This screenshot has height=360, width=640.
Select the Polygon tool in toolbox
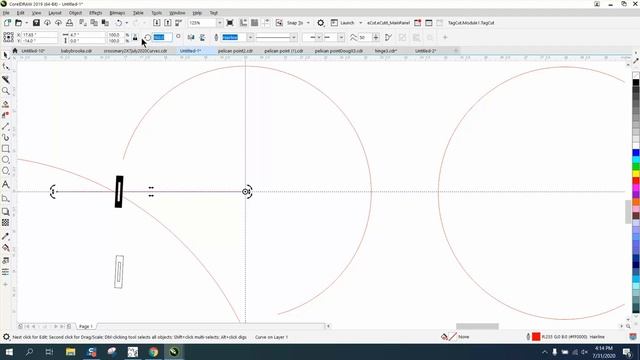(x=6, y=171)
